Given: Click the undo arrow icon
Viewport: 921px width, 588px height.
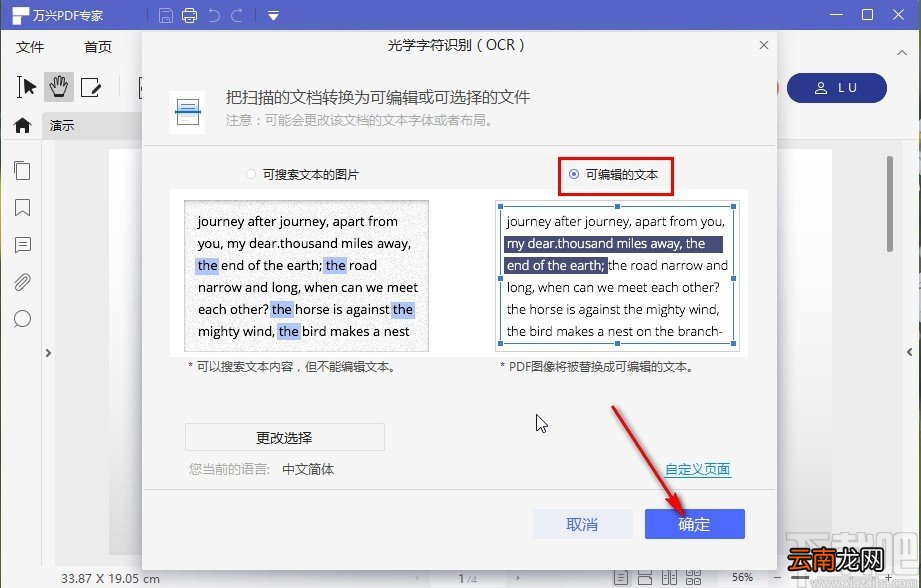Looking at the screenshot, I should 214,15.
